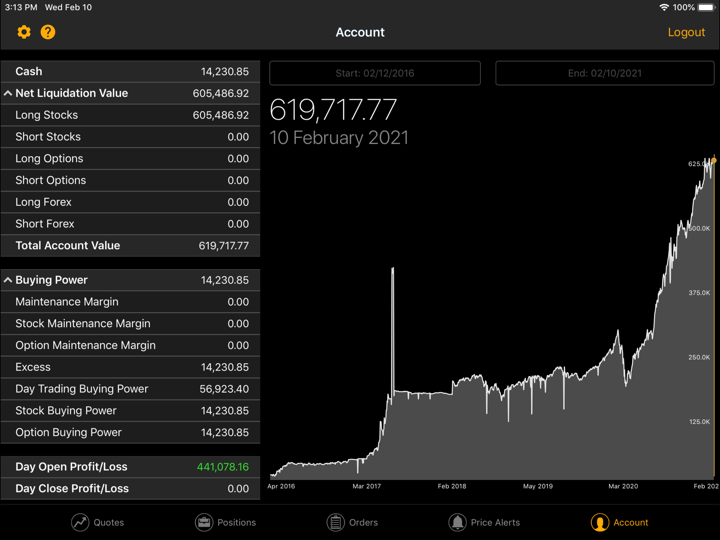
Task: Tap the Price Alerts bell icon
Action: click(457, 522)
